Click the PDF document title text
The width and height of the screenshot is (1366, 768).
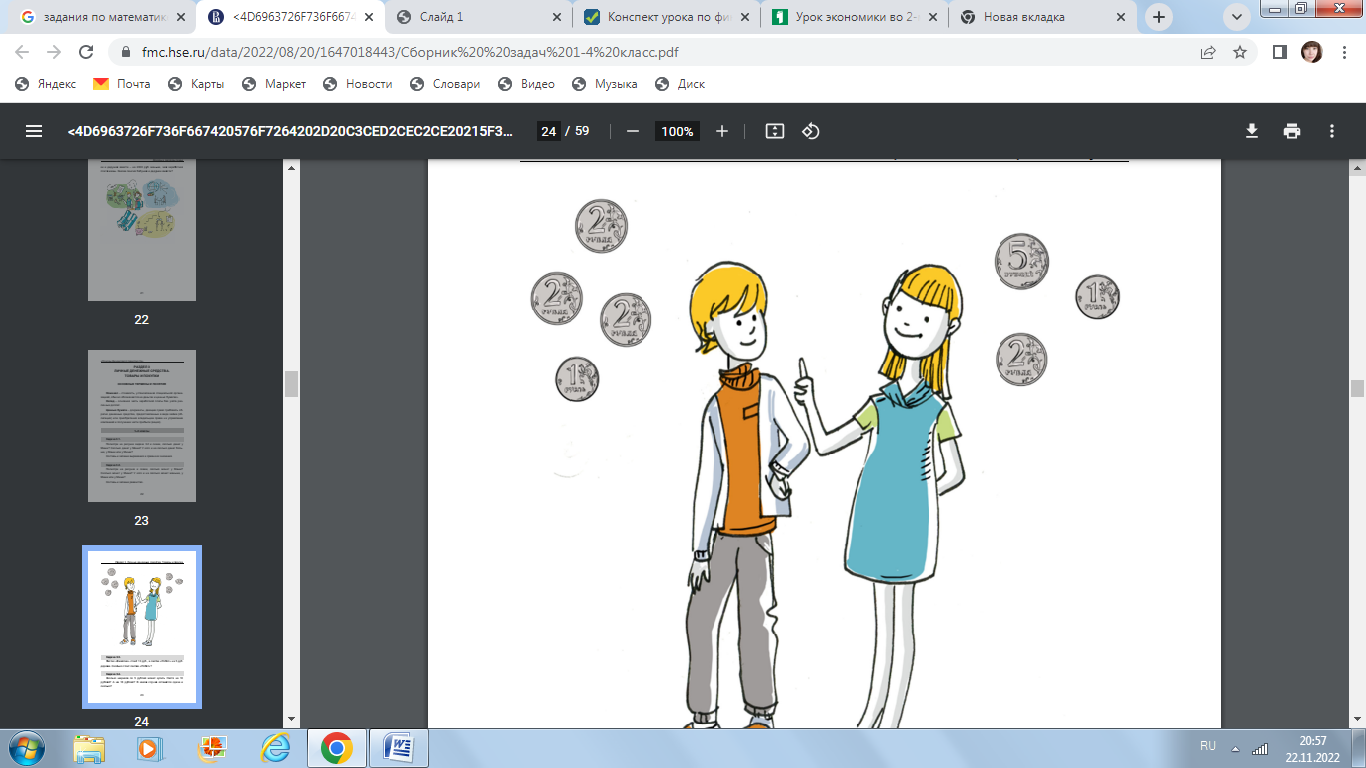pos(291,131)
